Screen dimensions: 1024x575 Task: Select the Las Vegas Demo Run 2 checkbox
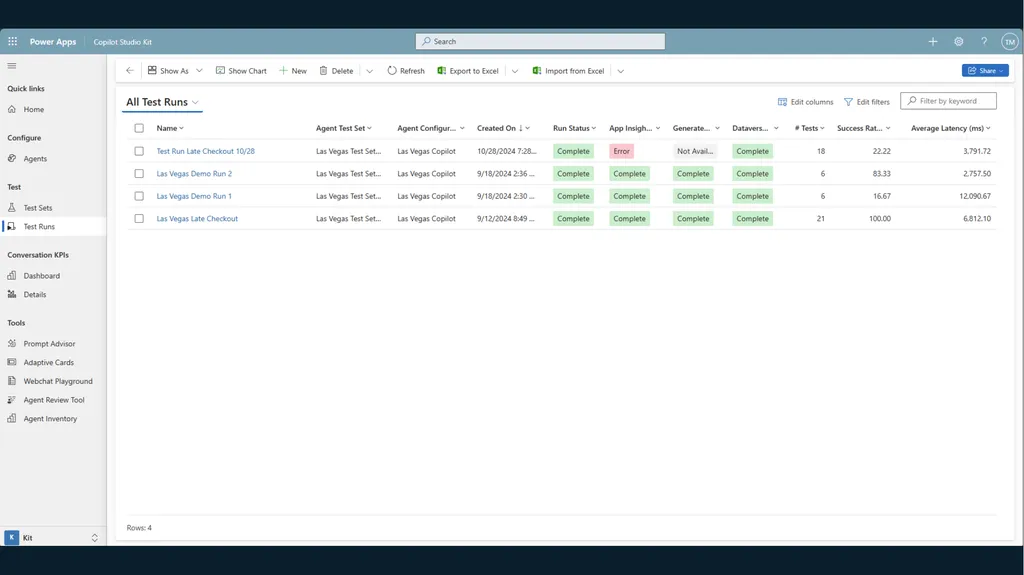pos(139,174)
